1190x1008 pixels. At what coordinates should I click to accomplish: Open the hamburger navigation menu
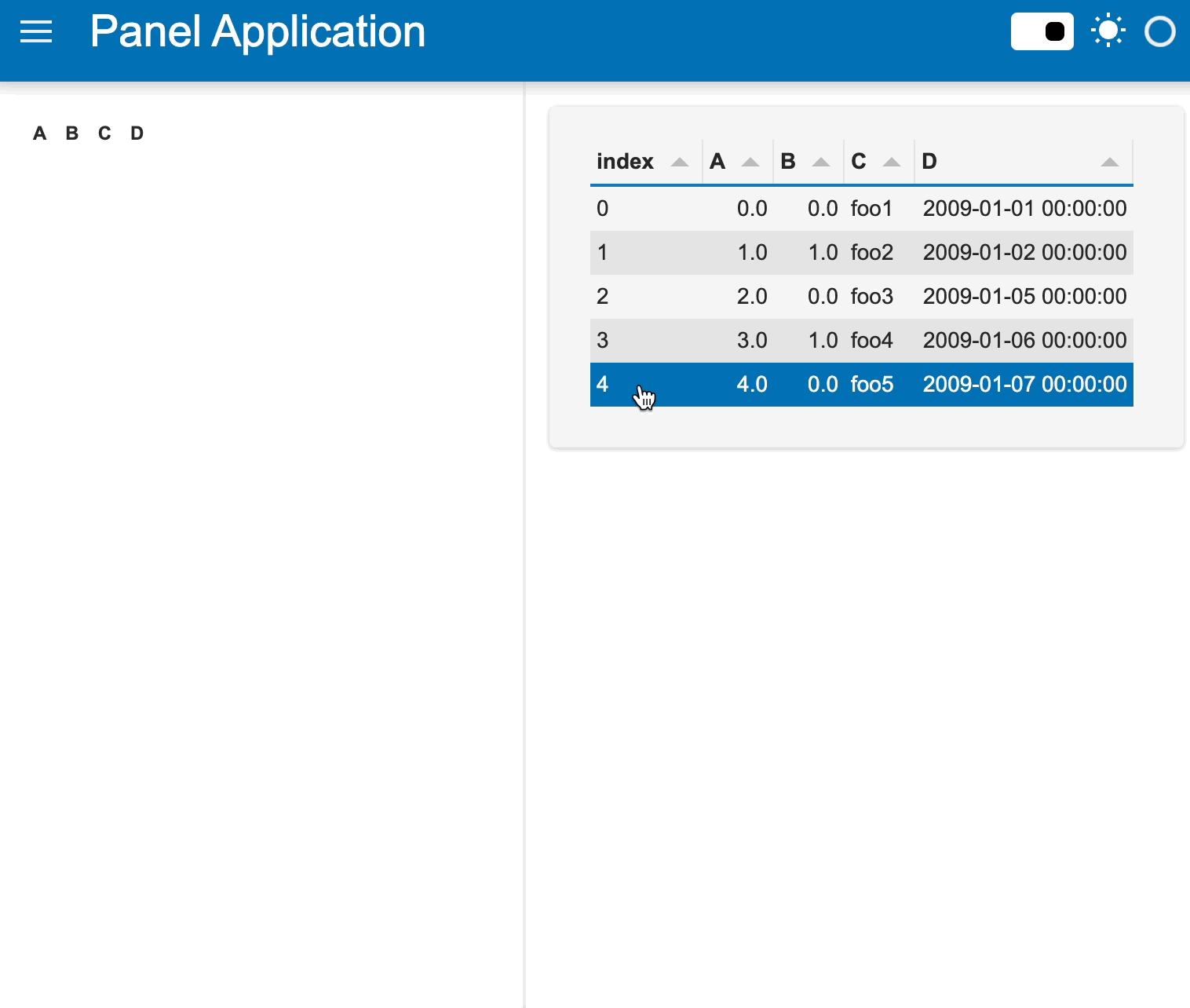point(35,31)
